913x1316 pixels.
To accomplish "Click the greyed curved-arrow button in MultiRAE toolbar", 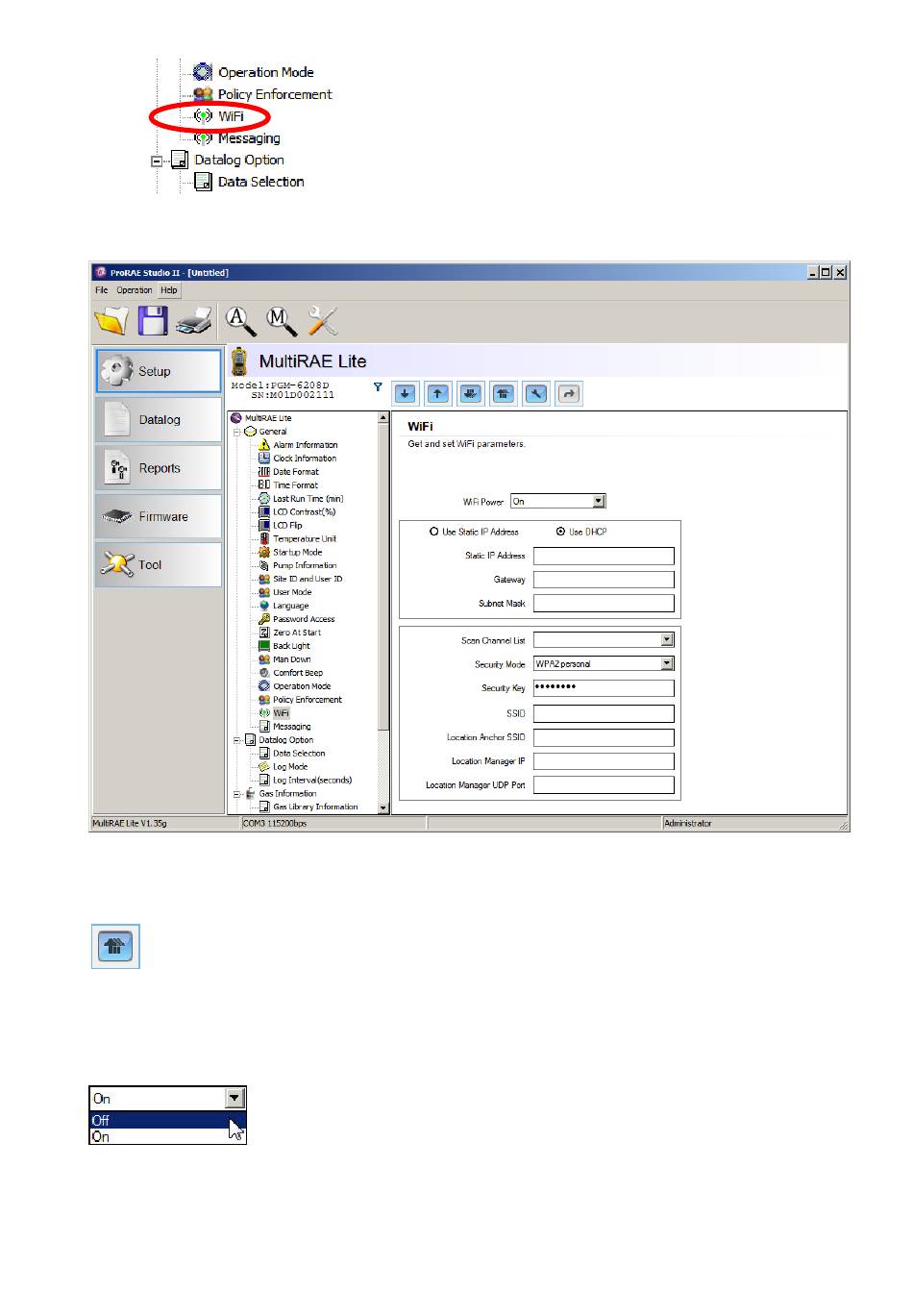I will [569, 393].
